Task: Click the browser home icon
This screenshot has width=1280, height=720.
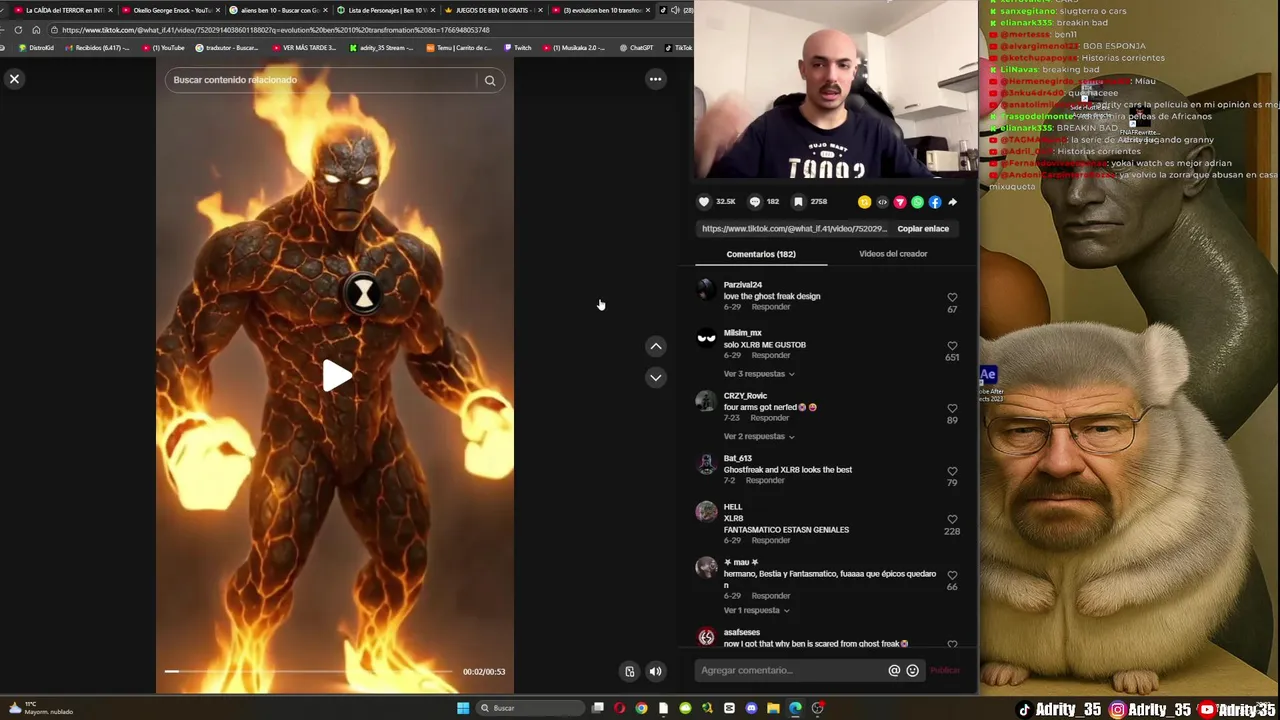Action: click(36, 30)
